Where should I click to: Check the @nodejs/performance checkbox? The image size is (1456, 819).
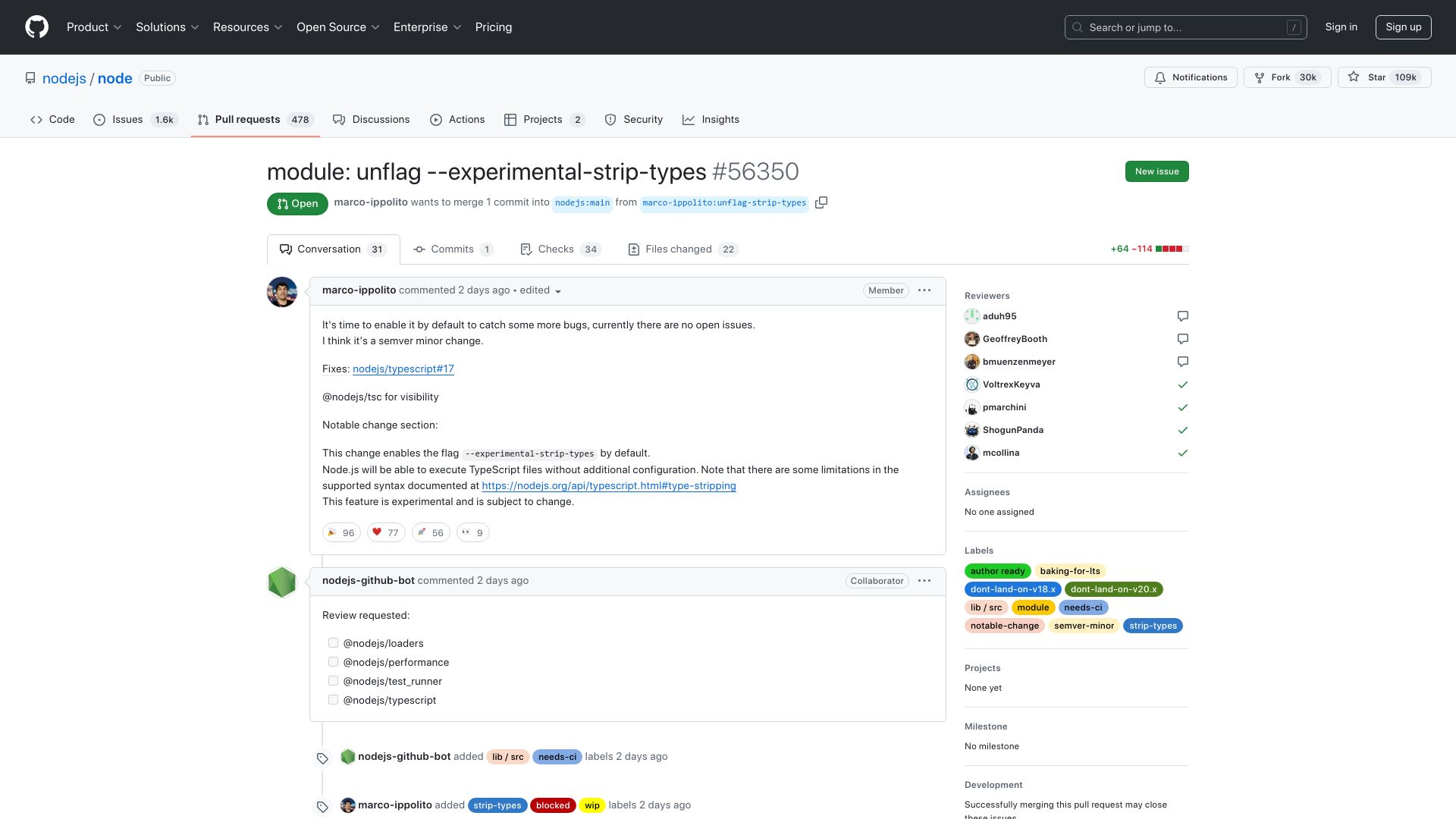[333, 662]
